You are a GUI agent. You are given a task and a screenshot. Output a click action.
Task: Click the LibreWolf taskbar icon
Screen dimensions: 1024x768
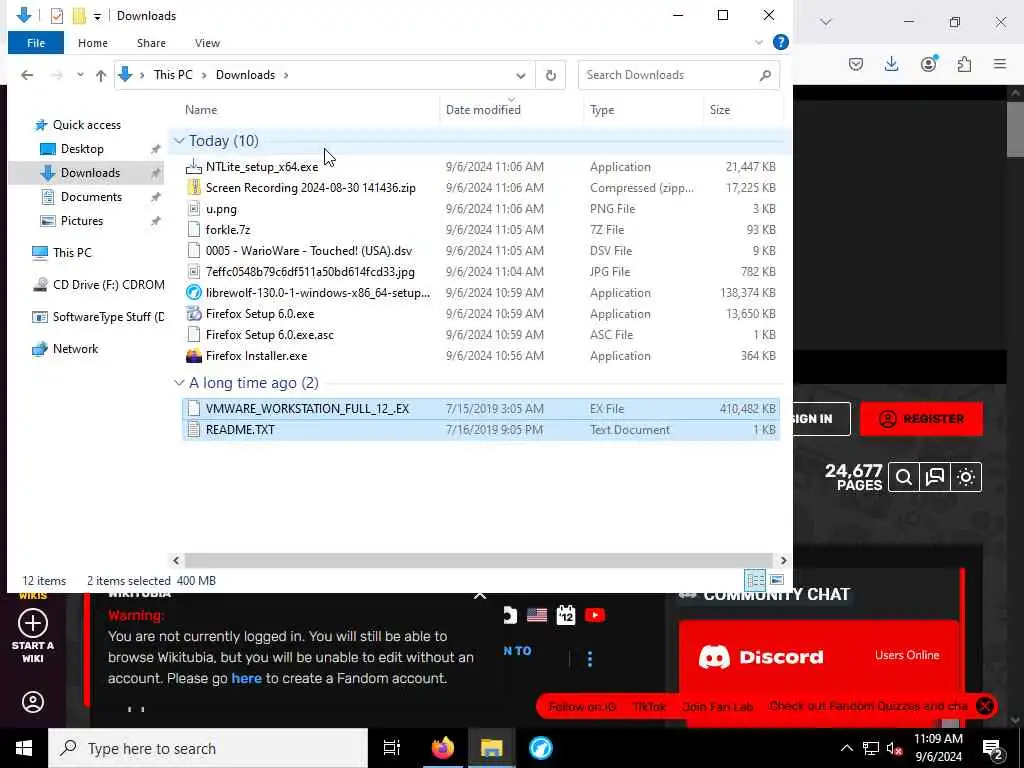[541, 748]
